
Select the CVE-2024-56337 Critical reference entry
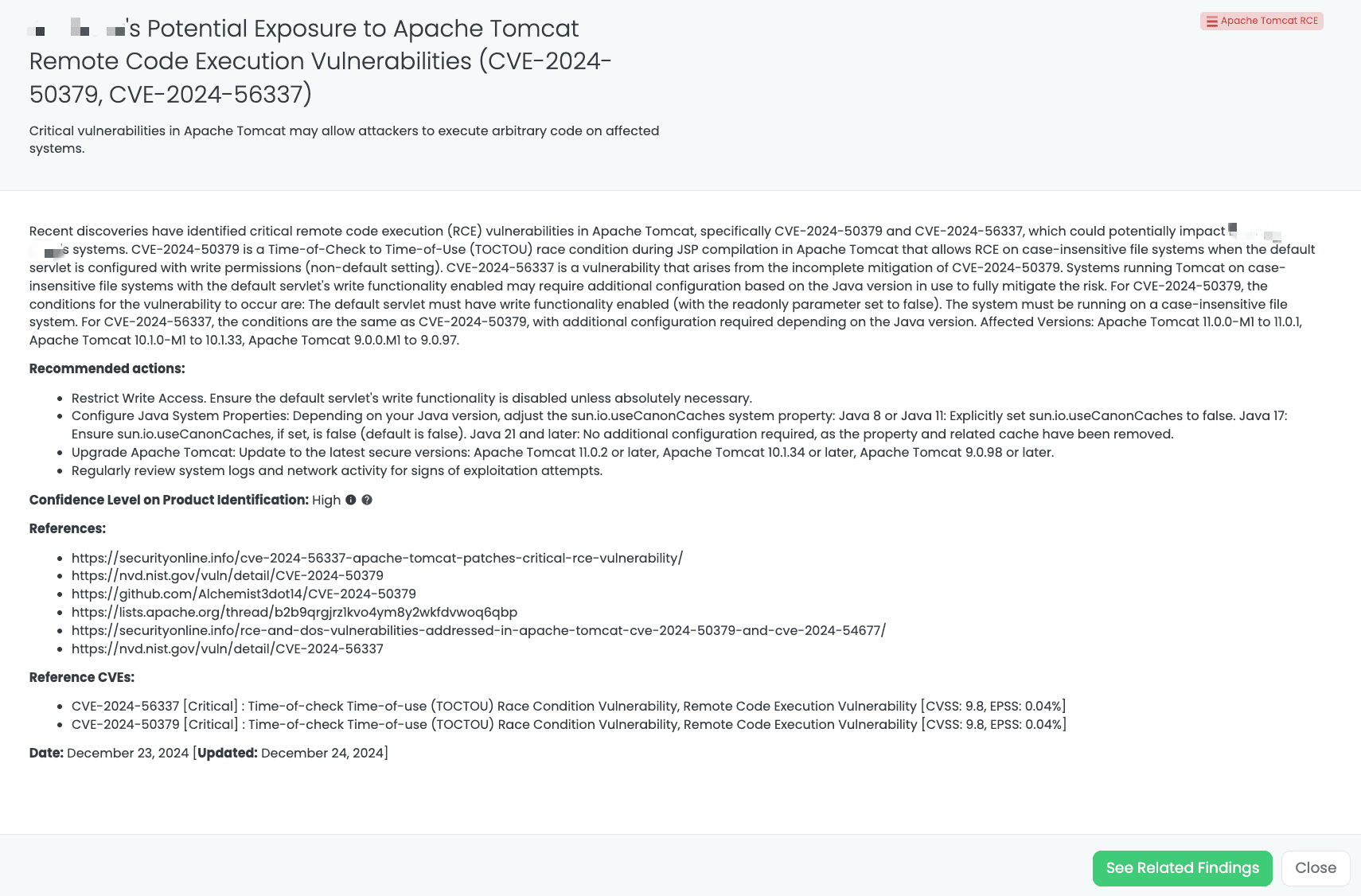(569, 706)
